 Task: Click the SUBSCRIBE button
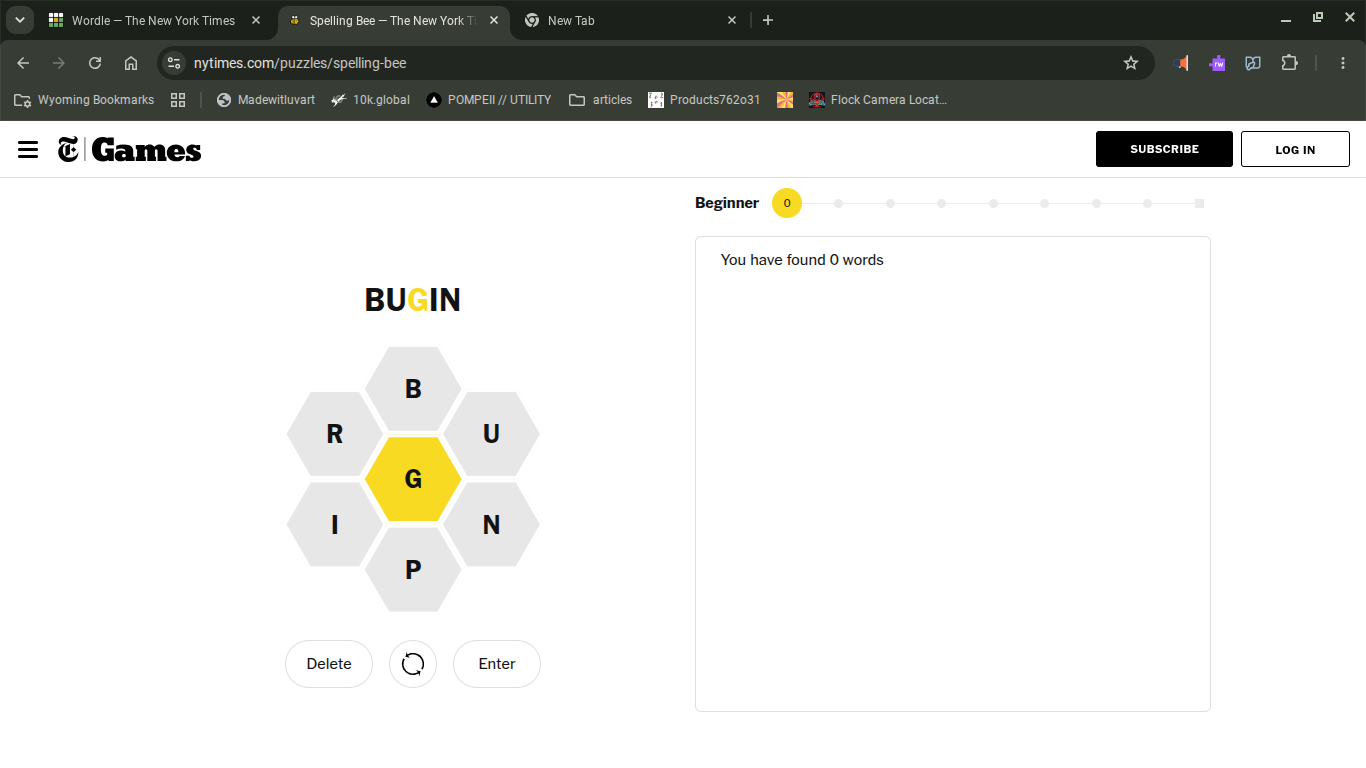coord(1164,149)
